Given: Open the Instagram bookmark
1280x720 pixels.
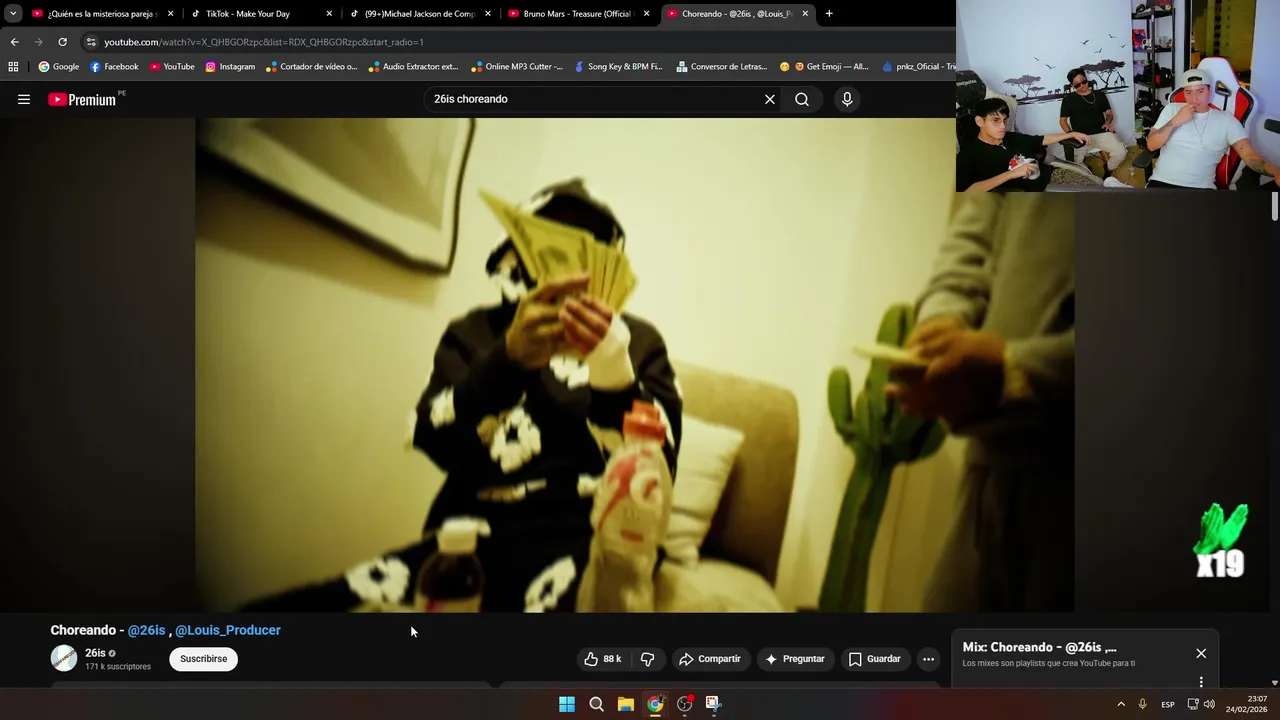Looking at the screenshot, I should (x=230, y=67).
